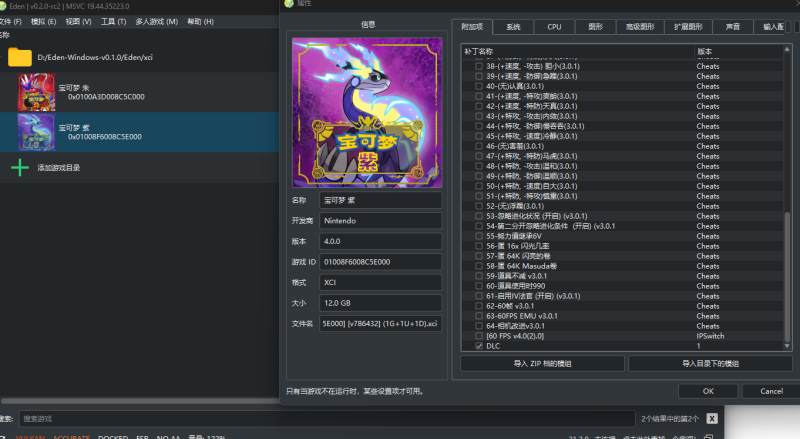Click the 大小 field showing 12.0 GB
The height and width of the screenshot is (439, 800).
[381, 303]
